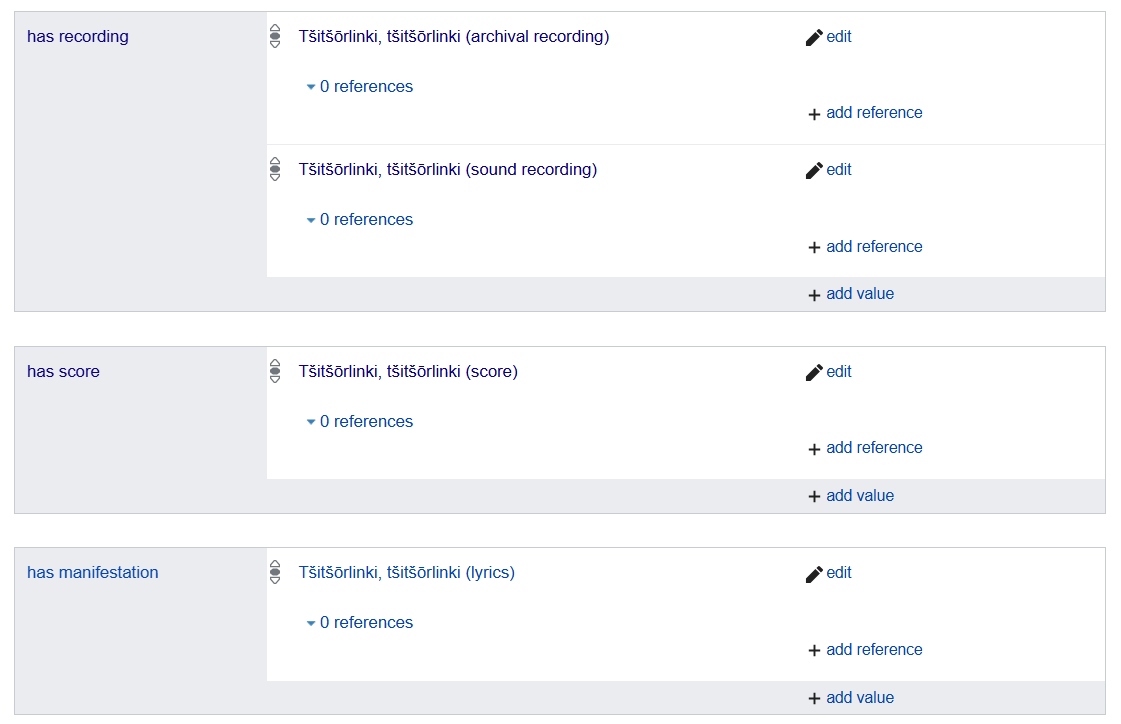Click rank selector icon beside sound recording
The image size is (1121, 724).
pos(275,169)
